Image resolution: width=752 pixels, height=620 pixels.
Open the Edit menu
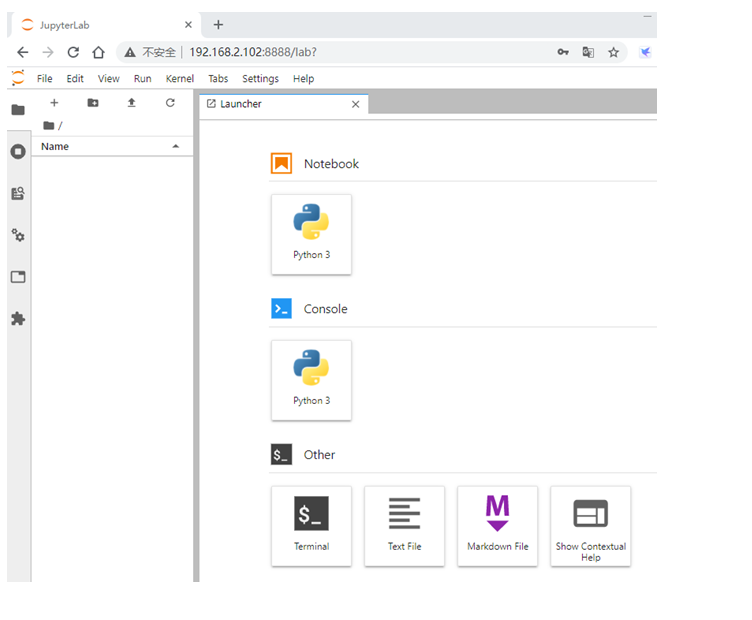[x=75, y=78]
